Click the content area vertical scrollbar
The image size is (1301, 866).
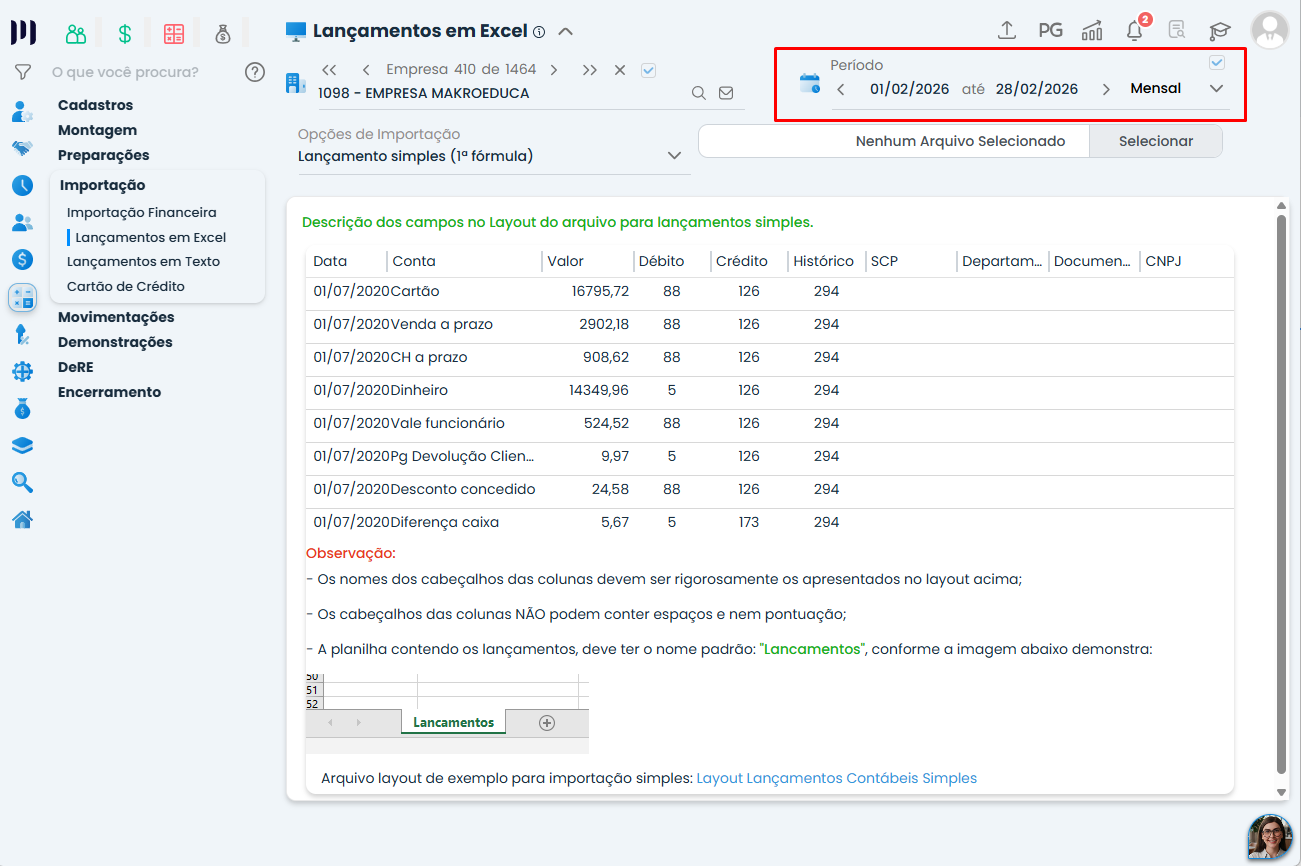coord(1282,495)
